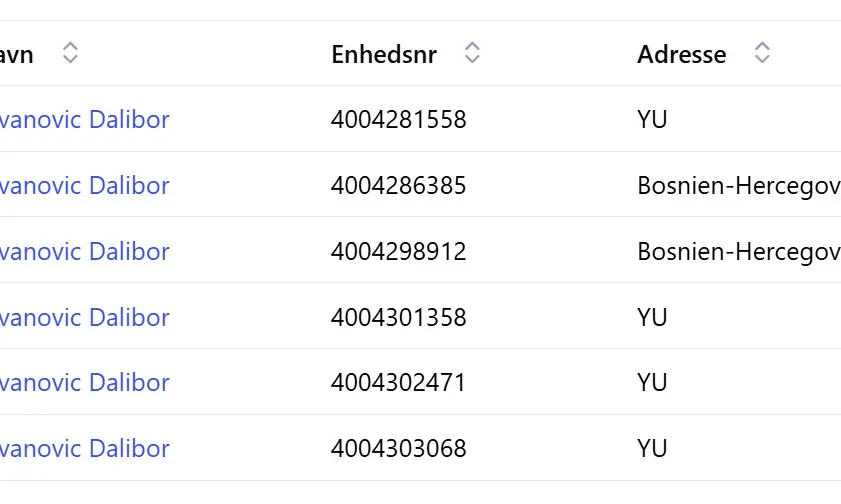Select the 4004302471 unit number cell
This screenshot has height=504, width=841.
(398, 383)
